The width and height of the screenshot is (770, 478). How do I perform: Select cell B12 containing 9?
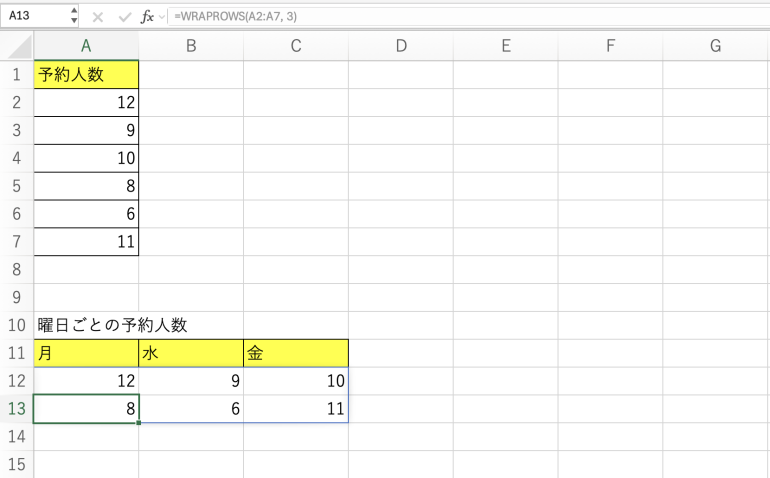pyautogui.click(x=191, y=381)
